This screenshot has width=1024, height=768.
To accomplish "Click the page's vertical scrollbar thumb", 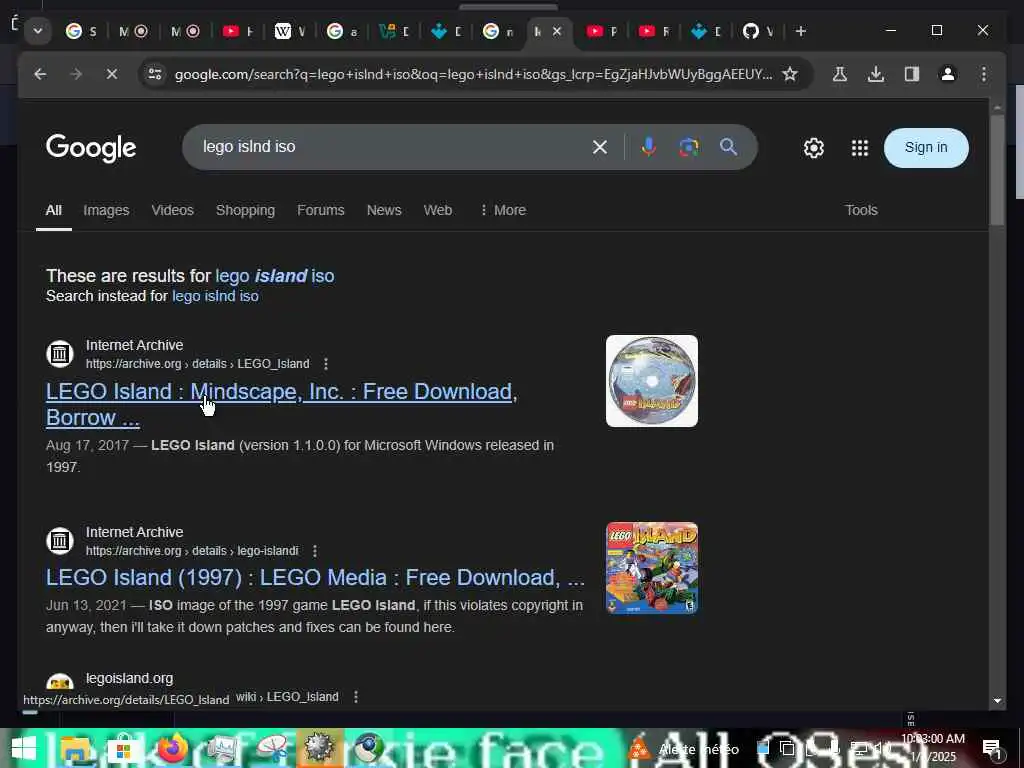I will pyautogui.click(x=997, y=170).
